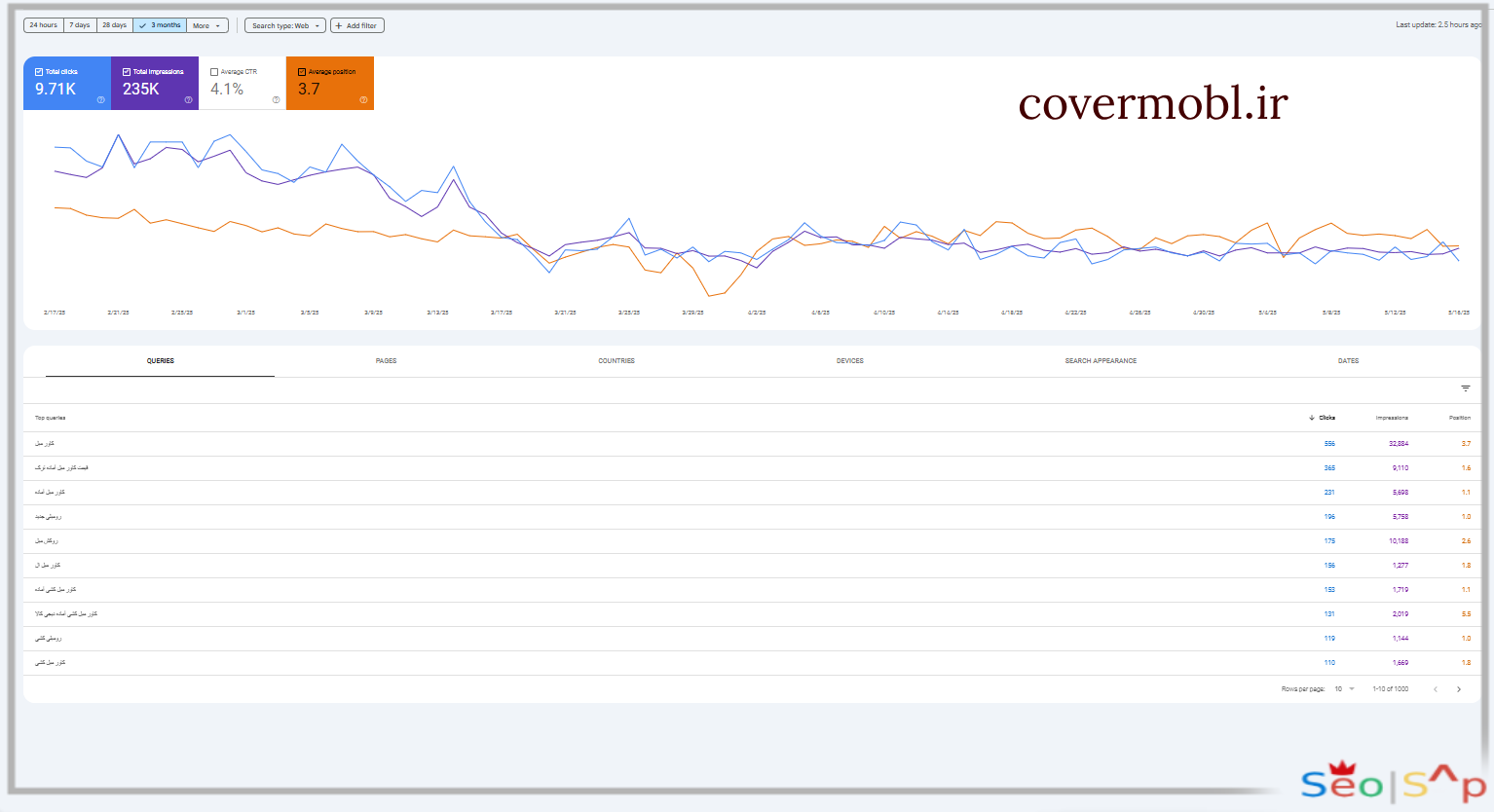Go to next page of queries

click(x=1458, y=689)
